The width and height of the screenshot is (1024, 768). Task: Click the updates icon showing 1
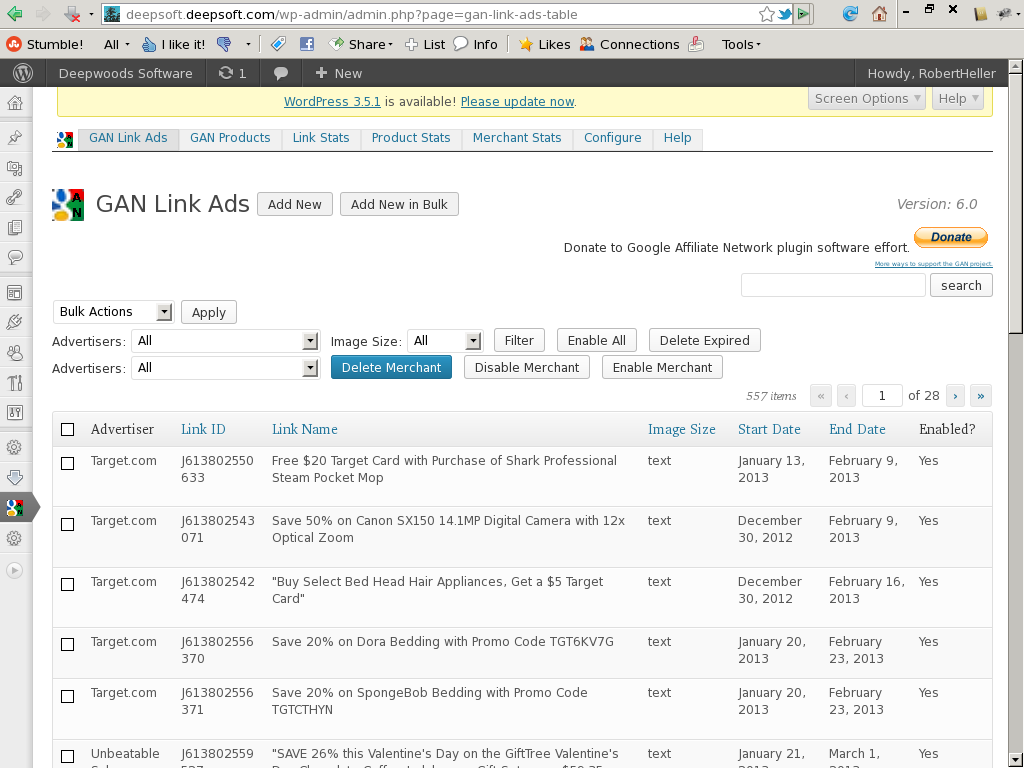pyautogui.click(x=232, y=73)
